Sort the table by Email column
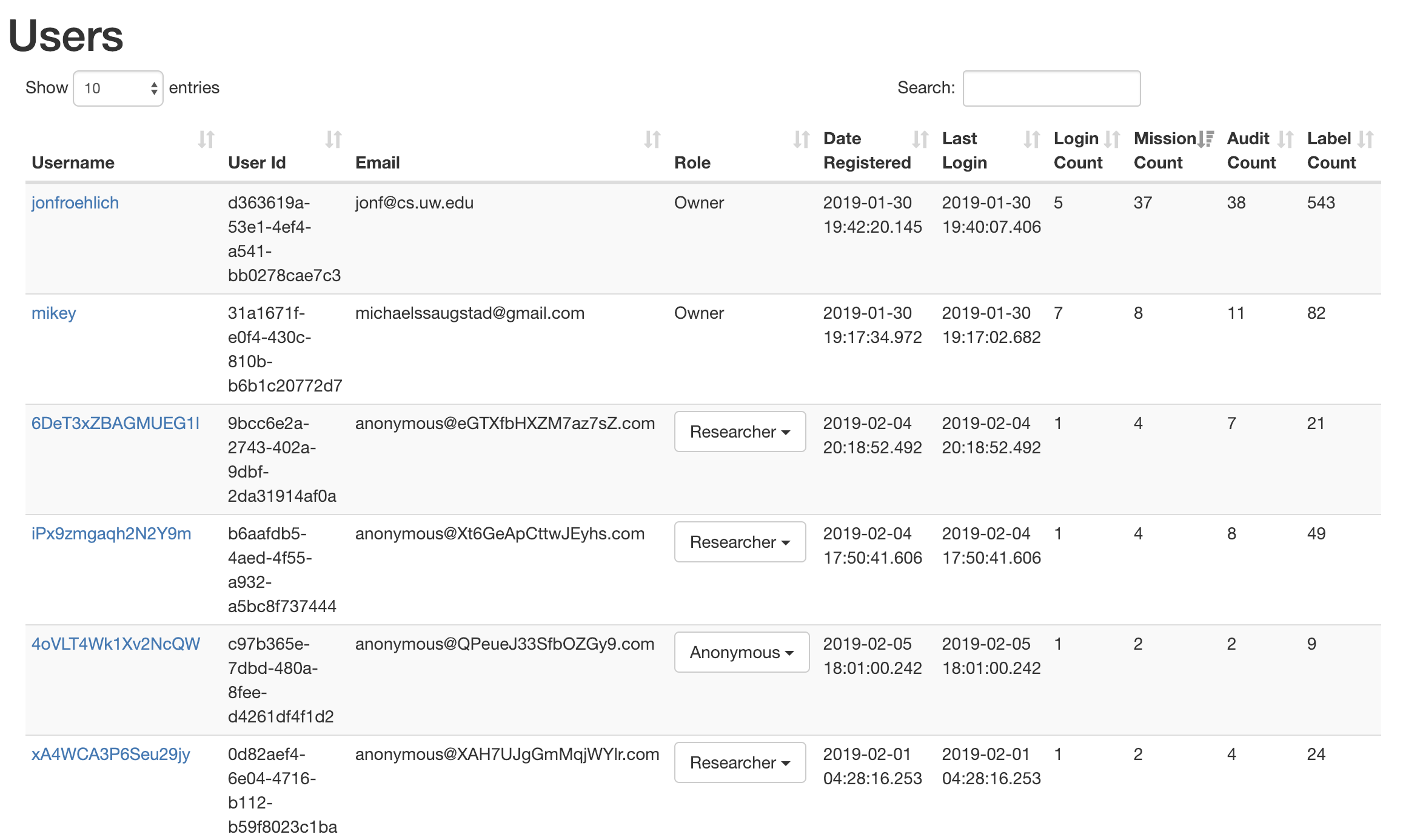Screen dimensions: 1403x840 coord(652,139)
